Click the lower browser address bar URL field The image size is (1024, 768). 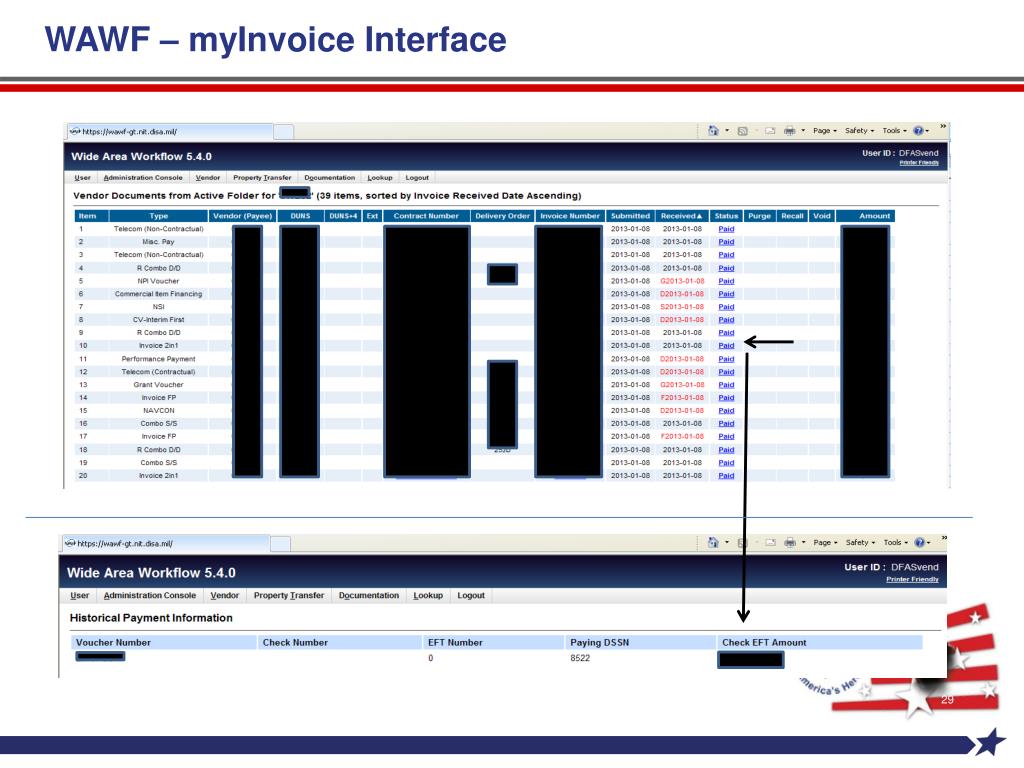166,543
